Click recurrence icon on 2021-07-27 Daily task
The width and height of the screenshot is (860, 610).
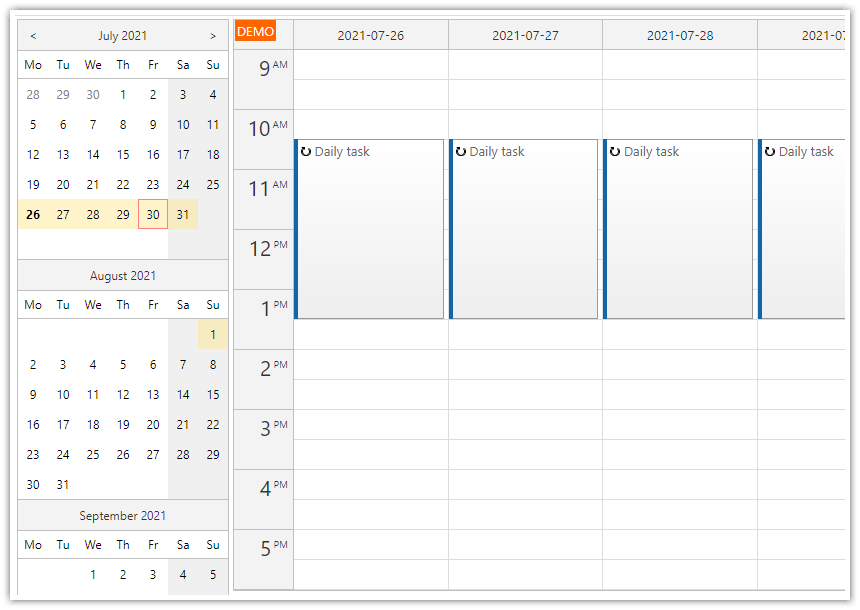461,152
